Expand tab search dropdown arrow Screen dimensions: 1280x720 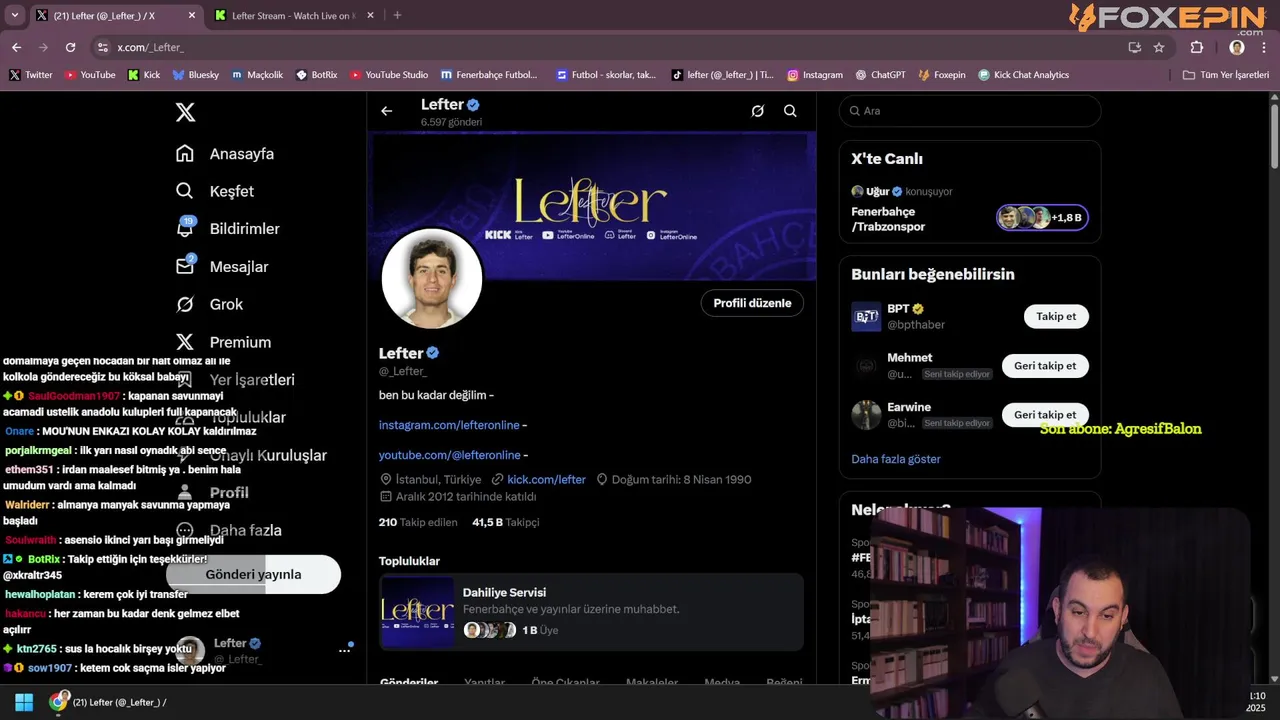14,15
